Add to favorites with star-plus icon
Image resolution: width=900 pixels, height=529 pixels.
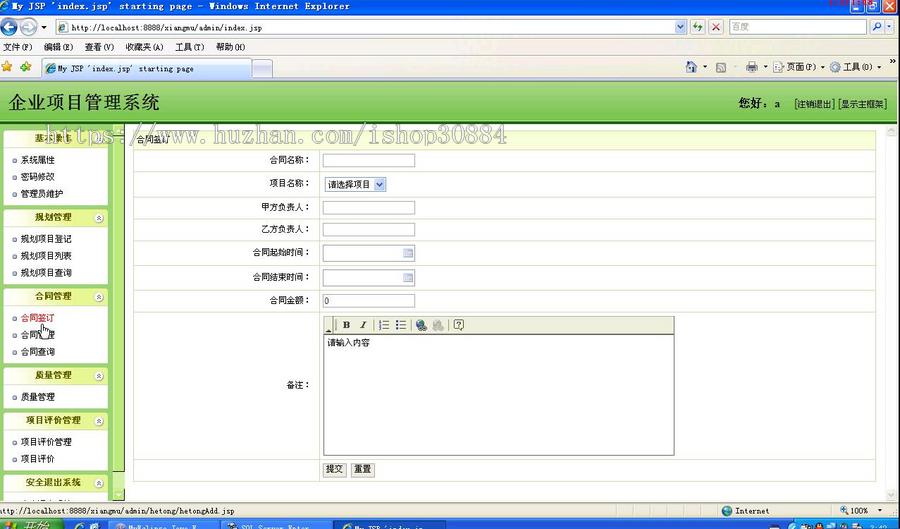coord(26,67)
